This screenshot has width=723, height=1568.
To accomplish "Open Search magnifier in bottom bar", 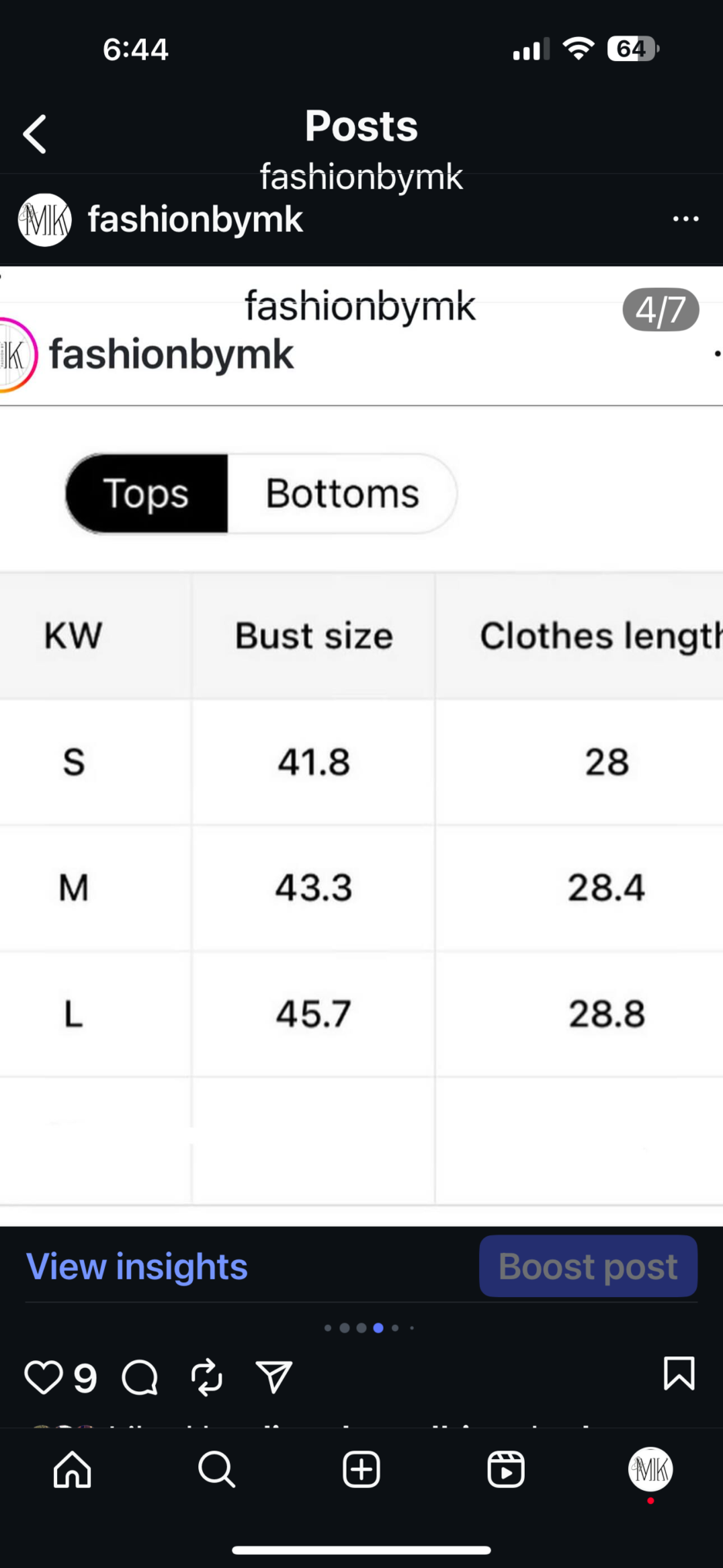I will coord(217,1469).
